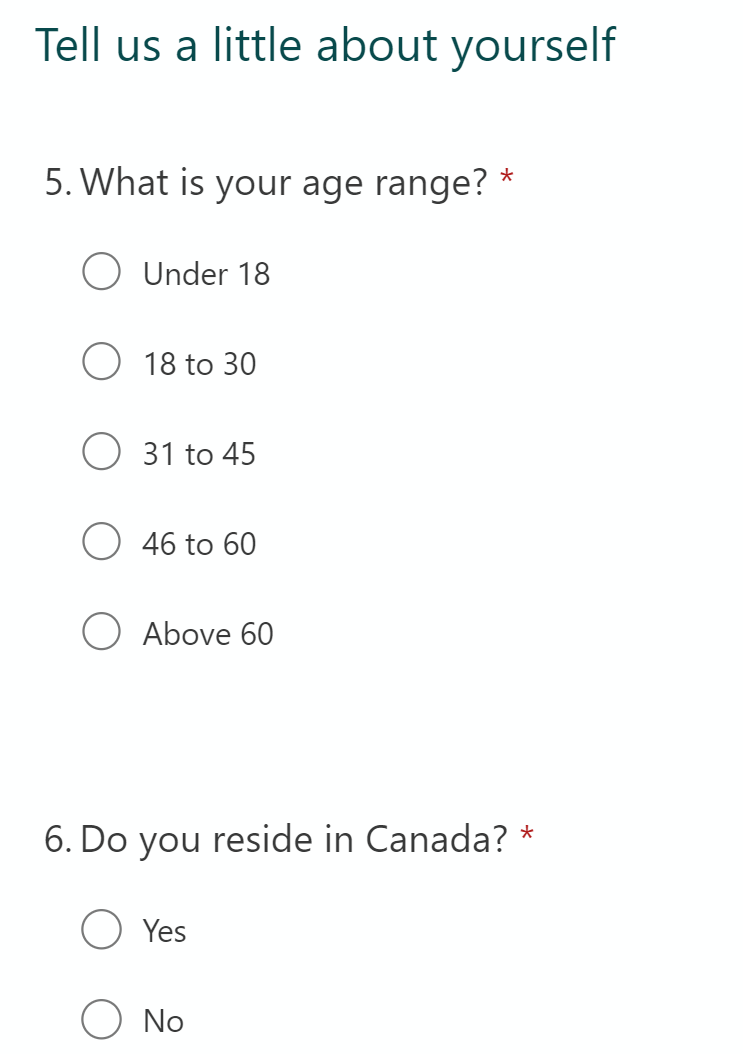
Task: Click the "Under 18" label text
Action: [206, 274]
